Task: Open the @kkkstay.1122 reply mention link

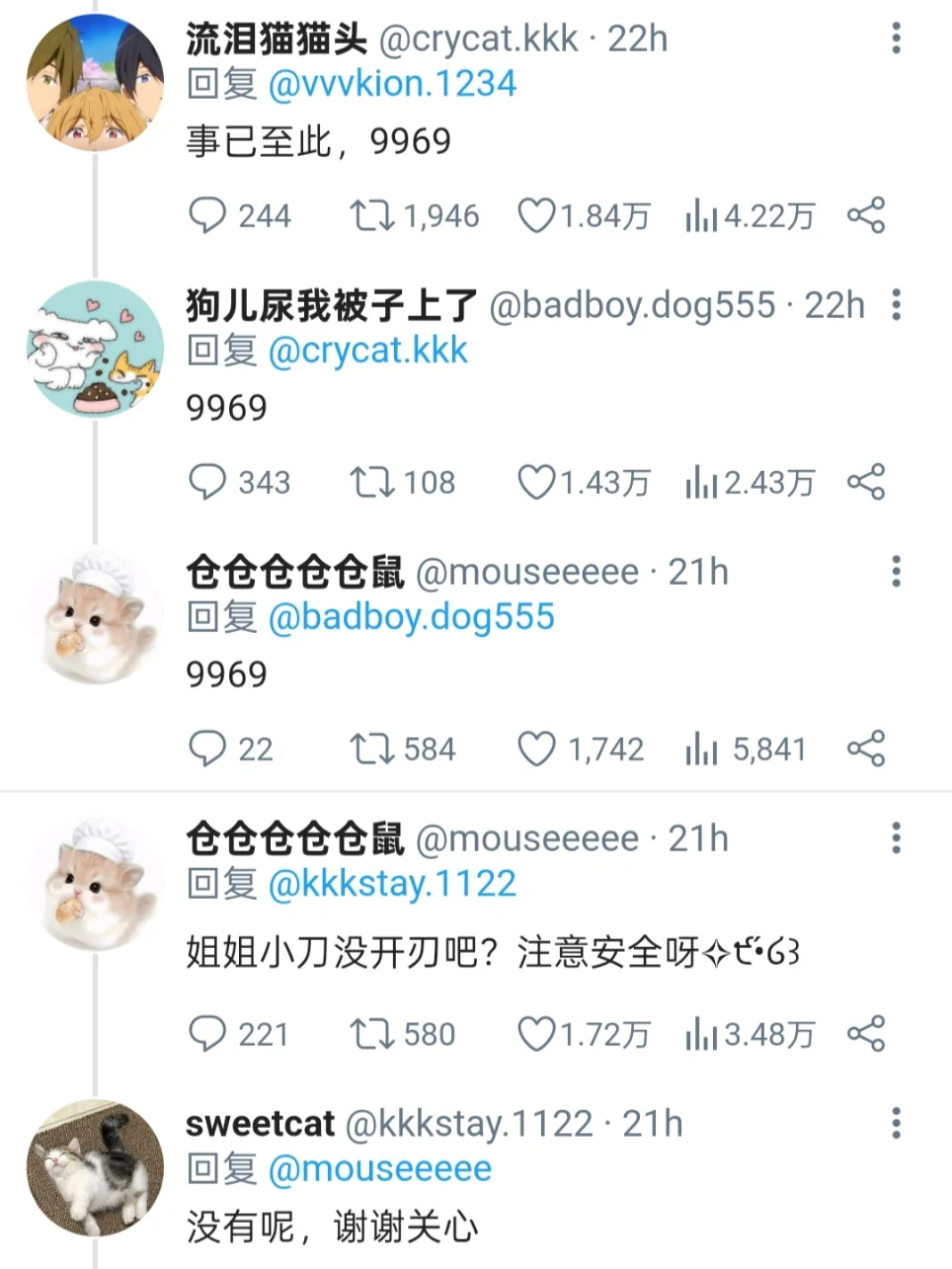Action: click(392, 883)
